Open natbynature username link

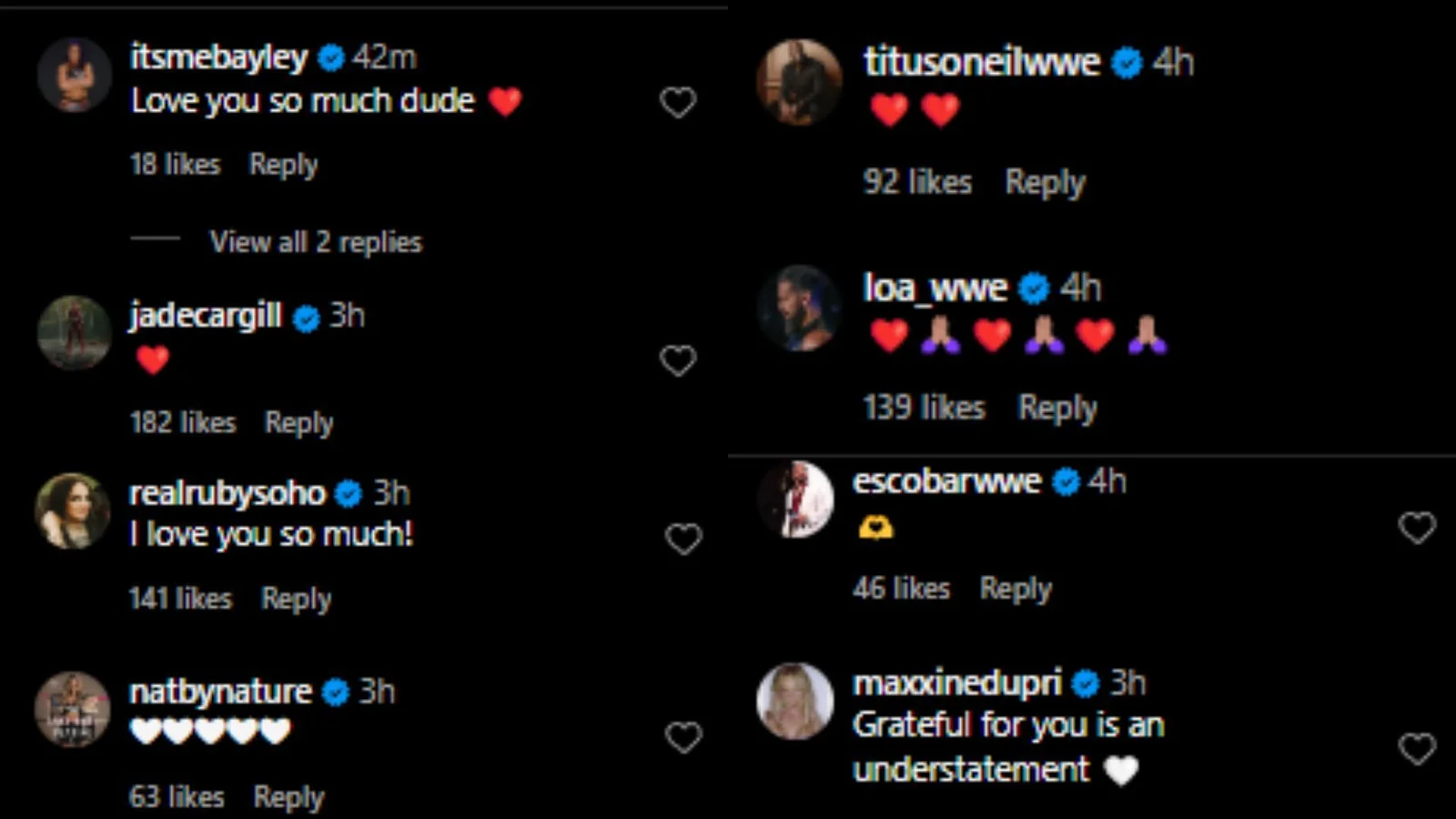click(x=220, y=692)
